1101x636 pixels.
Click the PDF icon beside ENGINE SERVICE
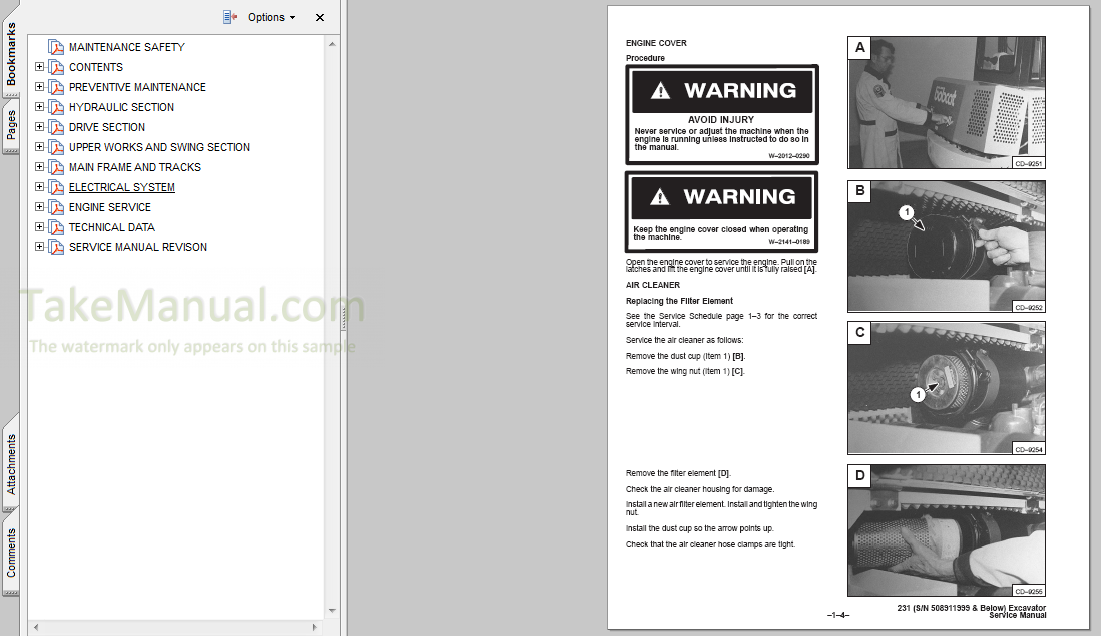58,207
